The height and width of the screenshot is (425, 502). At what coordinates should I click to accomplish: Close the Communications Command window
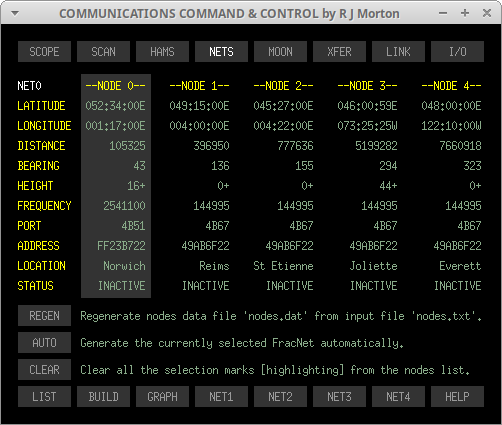point(487,13)
